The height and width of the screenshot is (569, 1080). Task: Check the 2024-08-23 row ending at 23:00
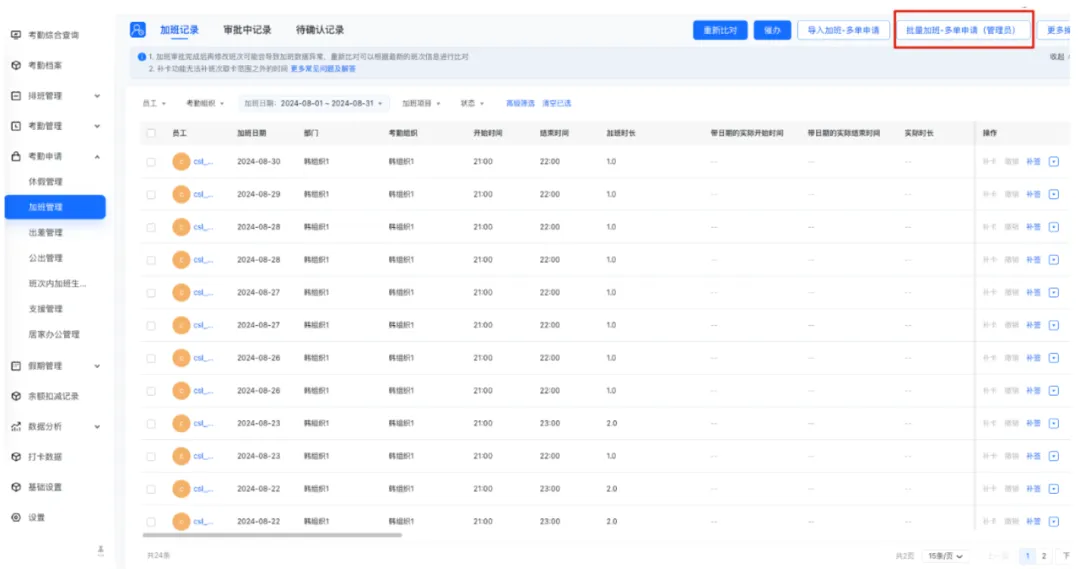click(x=151, y=424)
